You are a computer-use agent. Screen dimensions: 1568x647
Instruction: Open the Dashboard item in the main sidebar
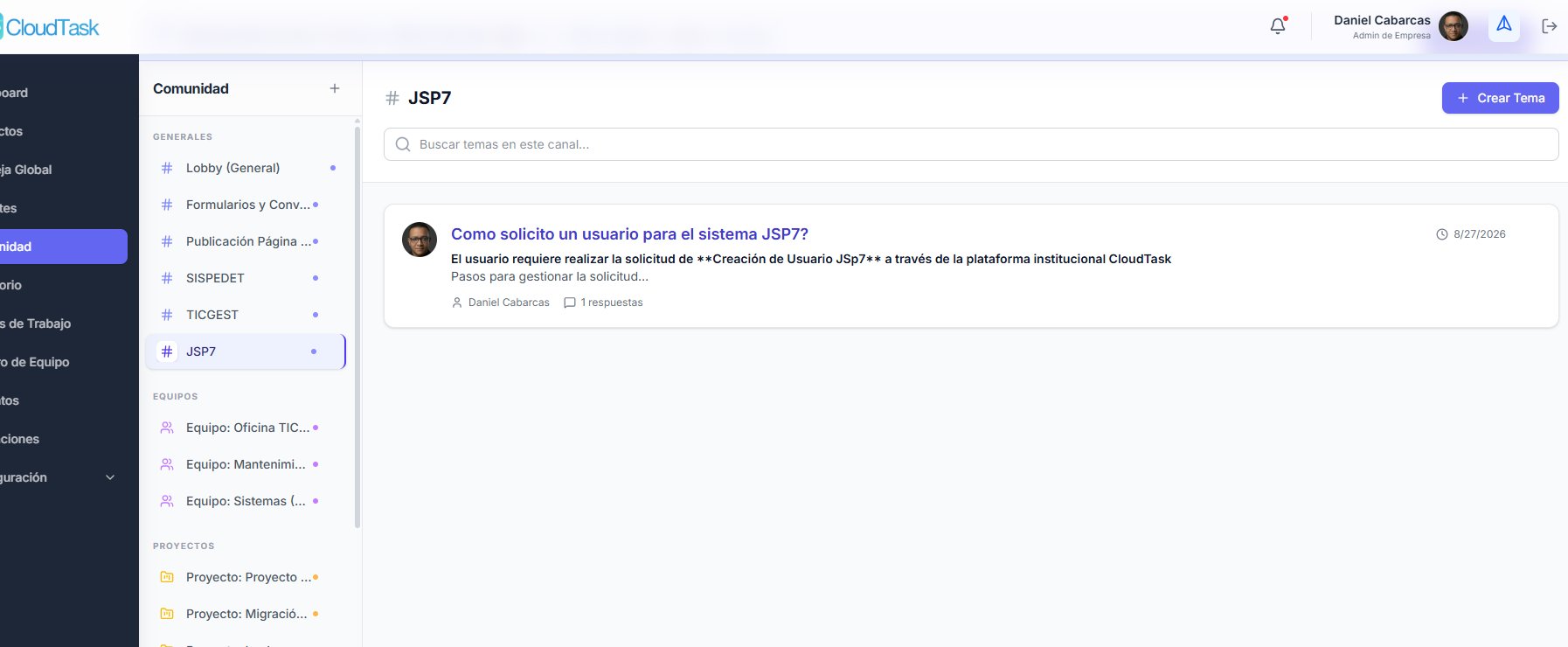pos(63,93)
